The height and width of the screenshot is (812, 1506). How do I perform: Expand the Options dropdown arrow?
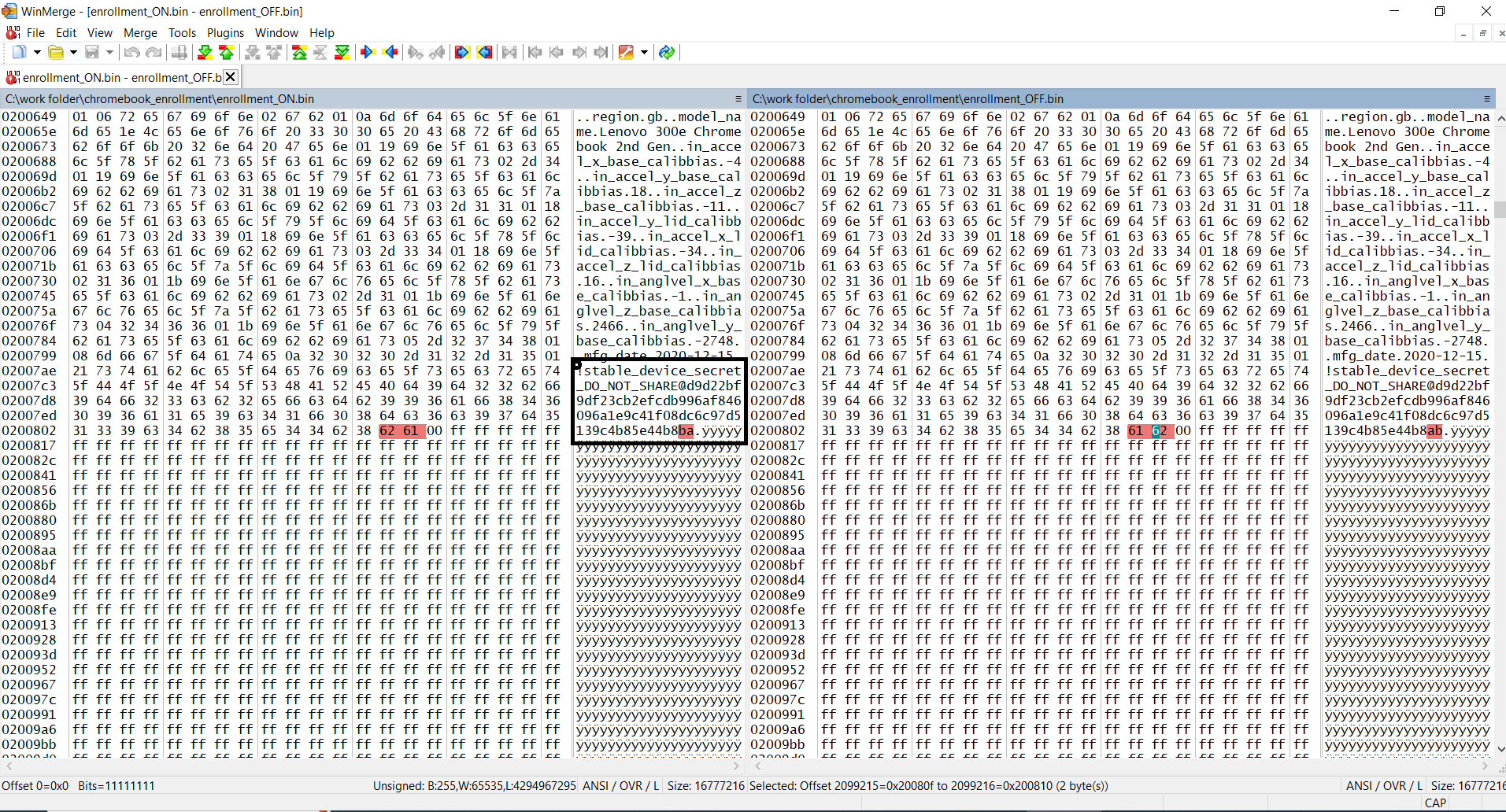pos(644,53)
